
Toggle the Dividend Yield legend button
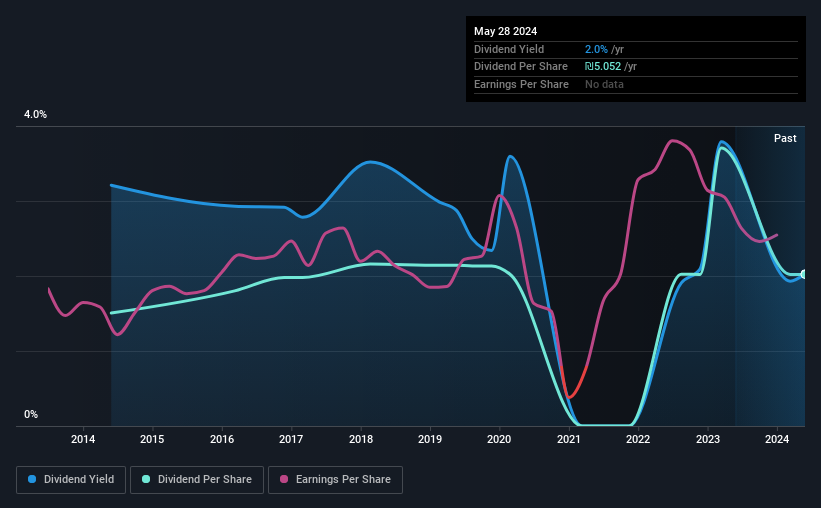click(71, 480)
